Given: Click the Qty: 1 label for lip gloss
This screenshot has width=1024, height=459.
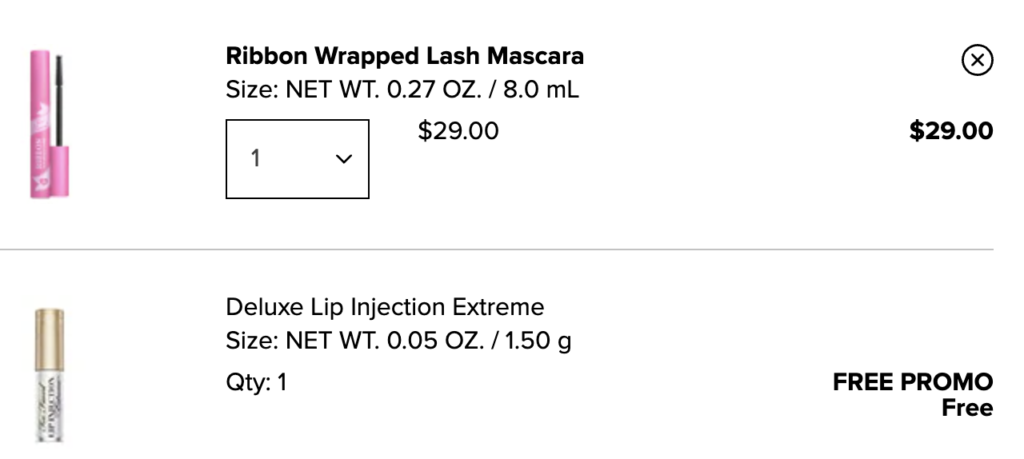Looking at the screenshot, I should [256, 382].
